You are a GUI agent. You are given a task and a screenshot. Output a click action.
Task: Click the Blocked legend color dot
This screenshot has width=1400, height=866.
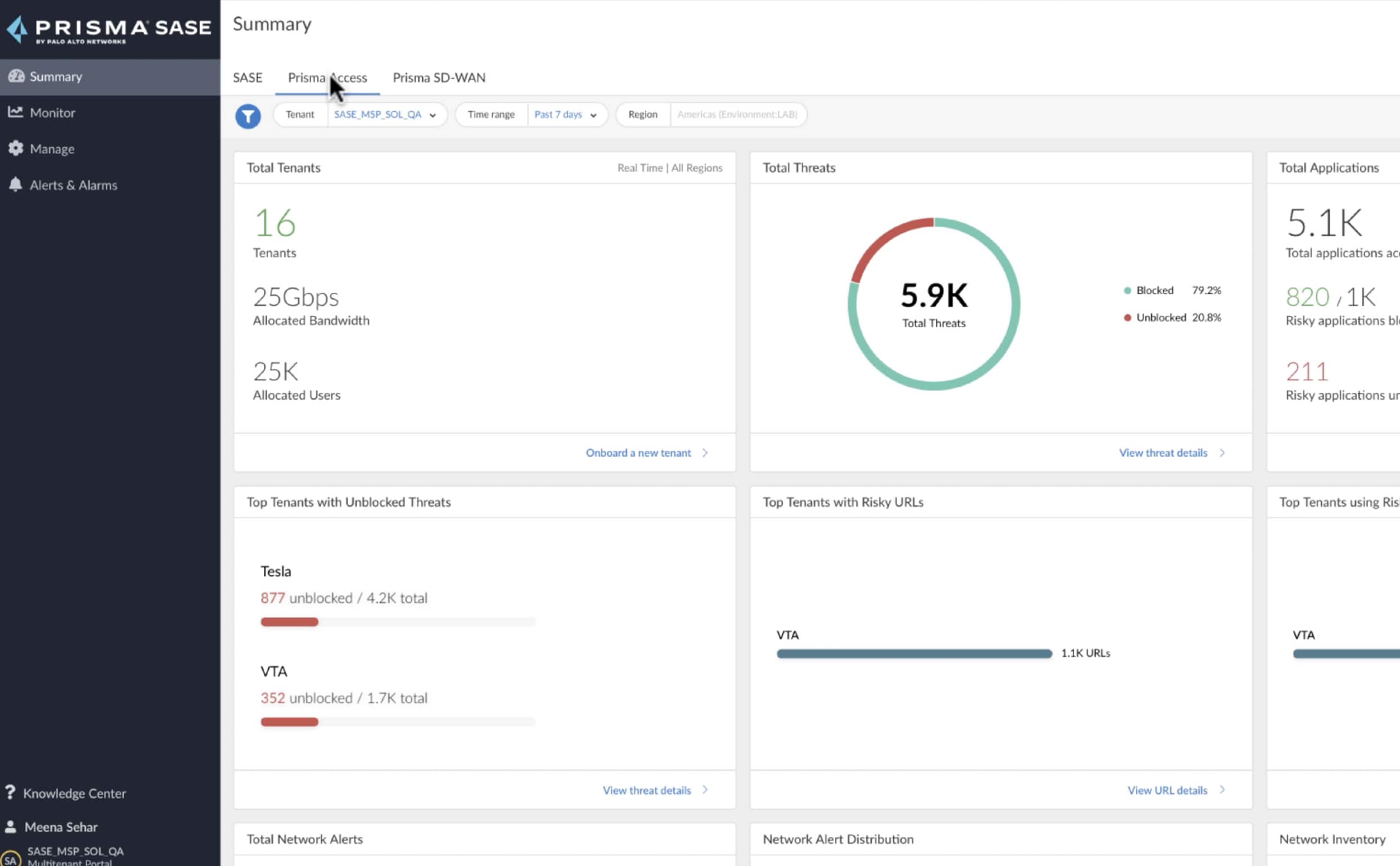point(1128,290)
